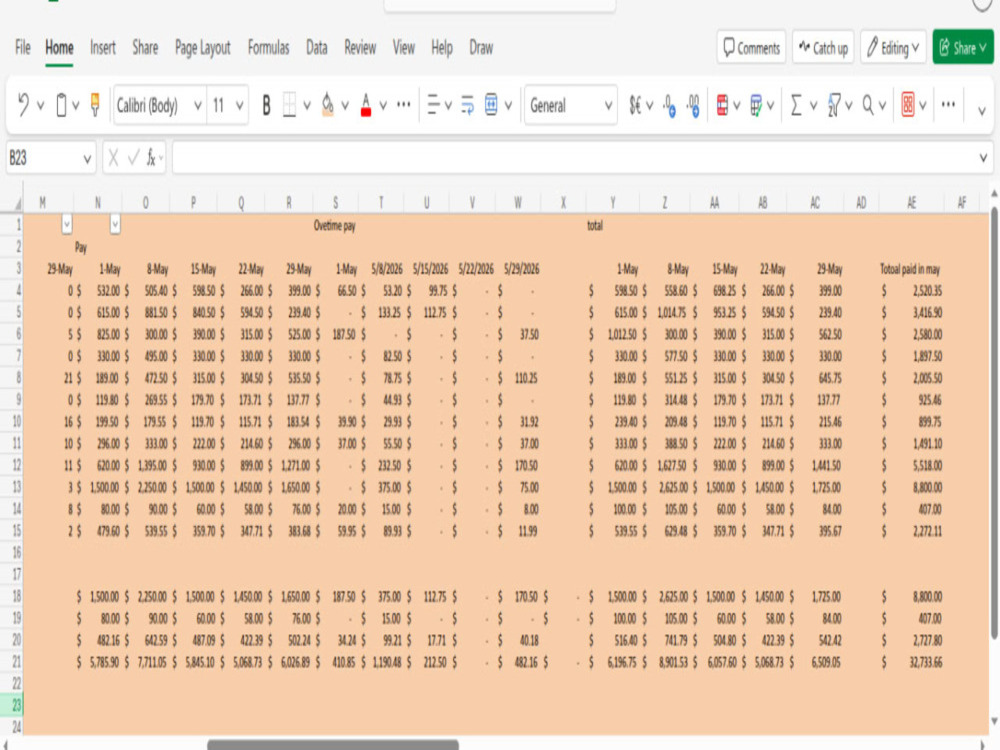Click the Undo icon

pyautogui.click(x=24, y=105)
